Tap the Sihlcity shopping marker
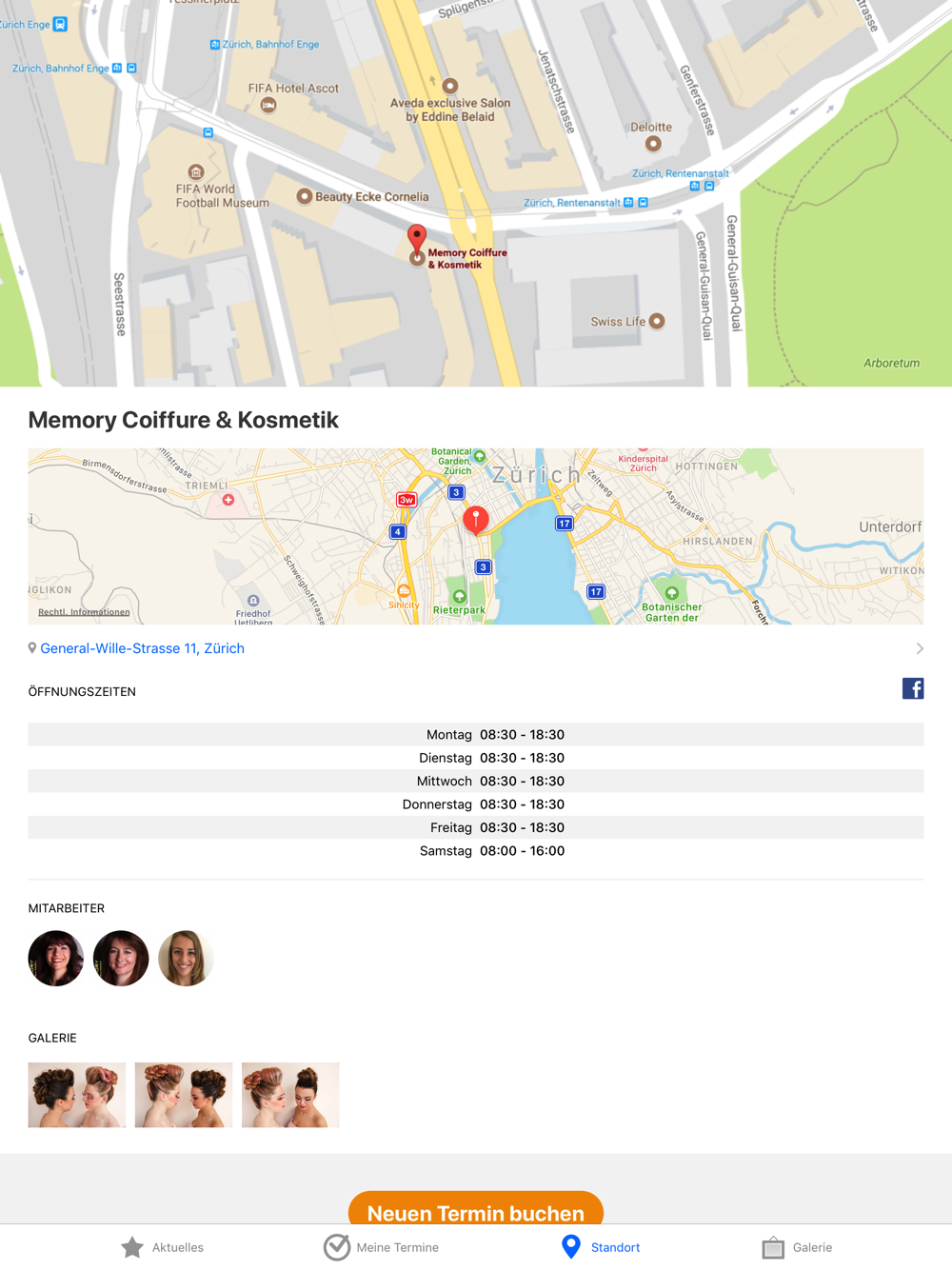The width and height of the screenshot is (952, 1270). coord(404,591)
